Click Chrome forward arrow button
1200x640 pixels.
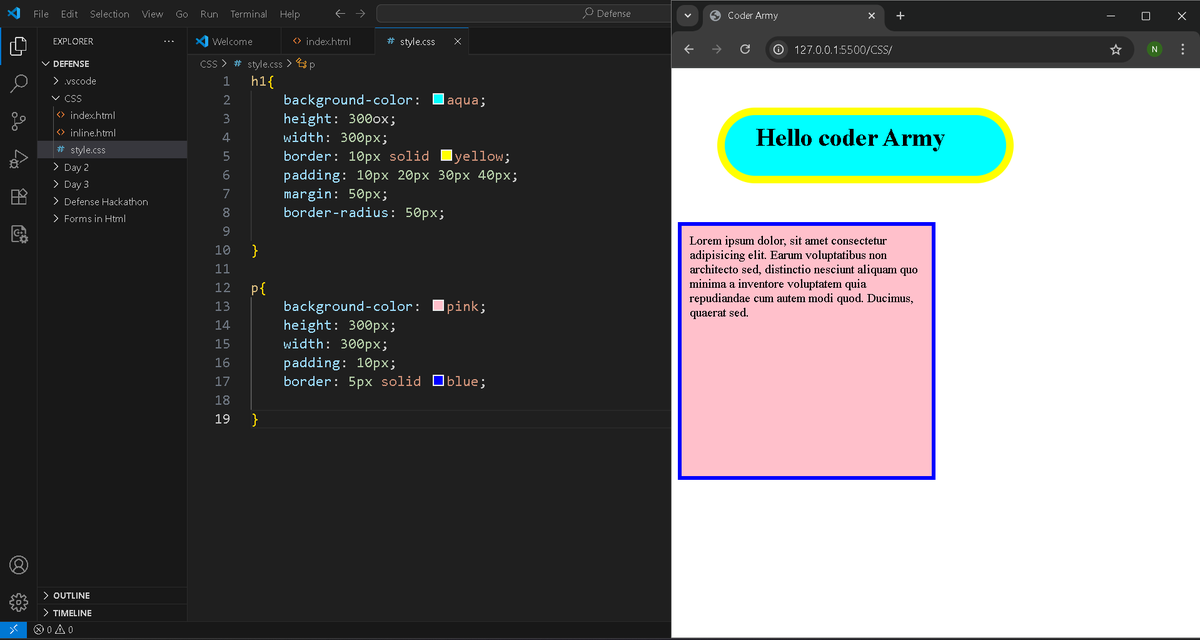pyautogui.click(x=716, y=49)
